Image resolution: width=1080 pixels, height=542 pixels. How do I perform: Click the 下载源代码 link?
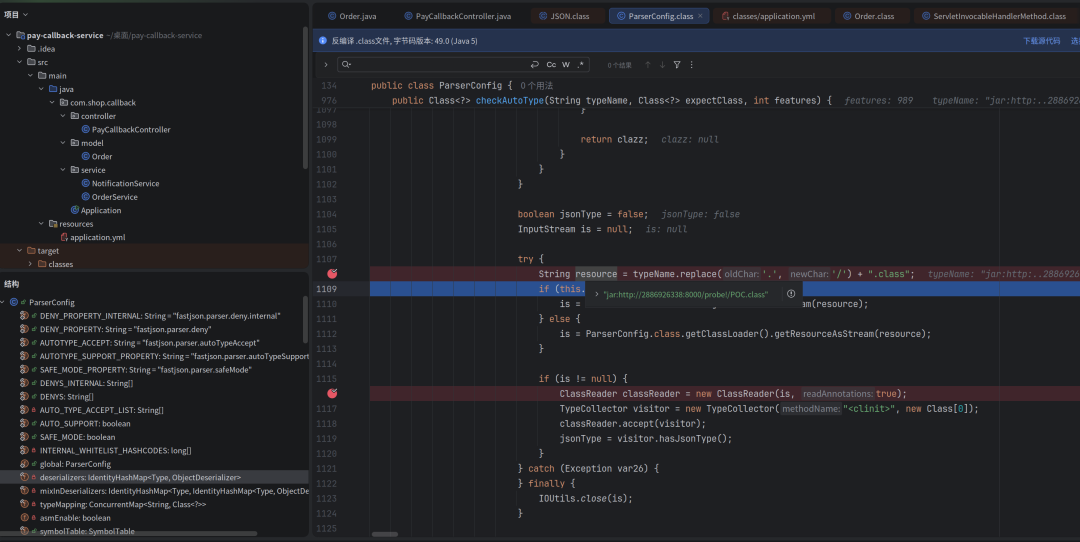[1041, 41]
